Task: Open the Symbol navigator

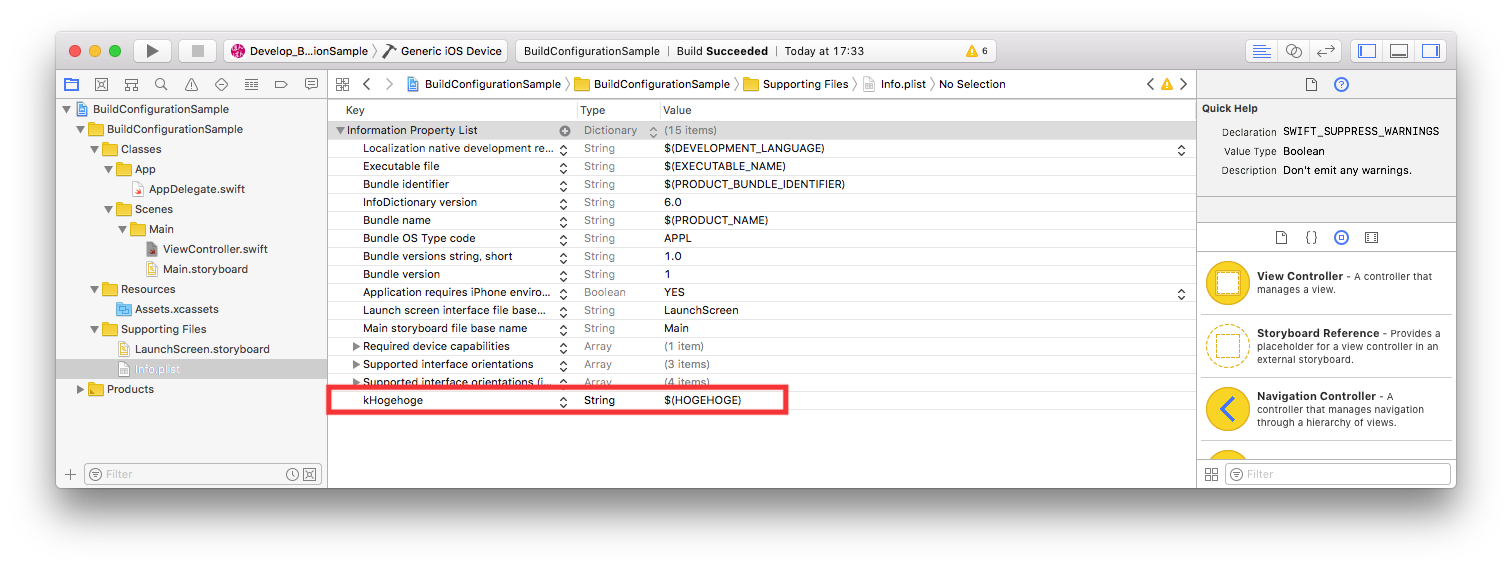Action: coord(131,84)
